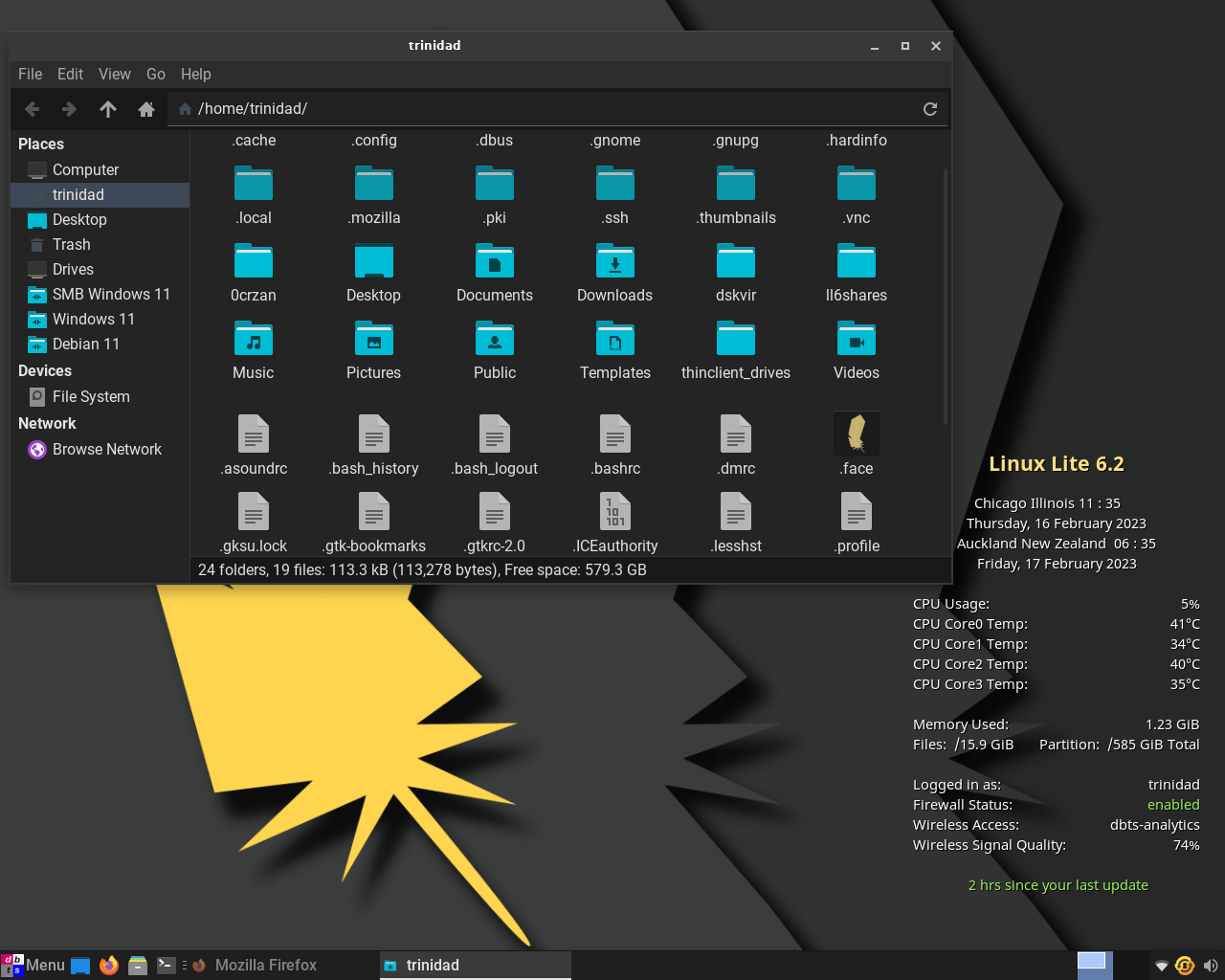Select the .asoundrc file icon
Viewport: 1225px width, 980px height.
pyautogui.click(x=254, y=434)
